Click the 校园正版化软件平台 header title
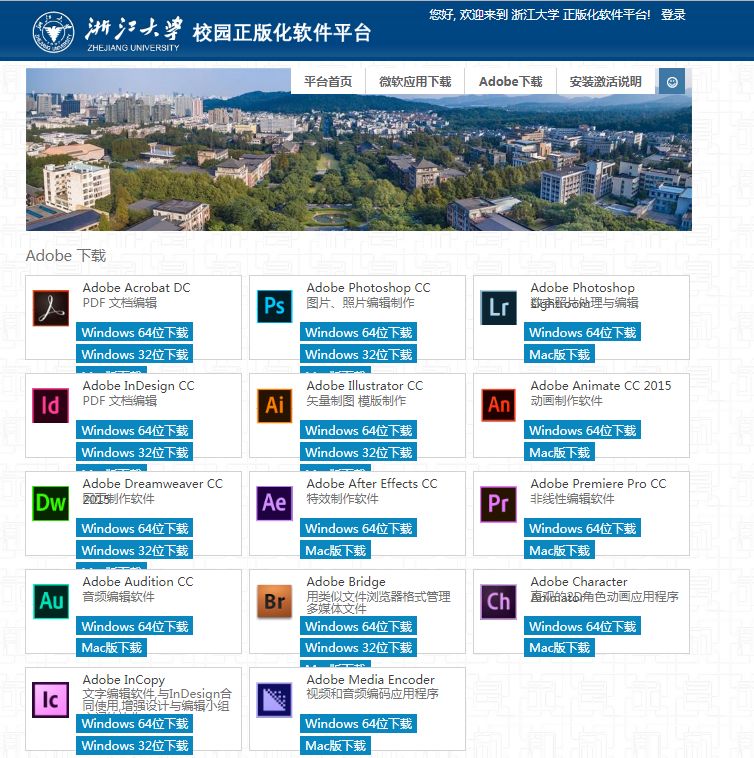Viewport: 754px width, 758px height. (x=282, y=33)
